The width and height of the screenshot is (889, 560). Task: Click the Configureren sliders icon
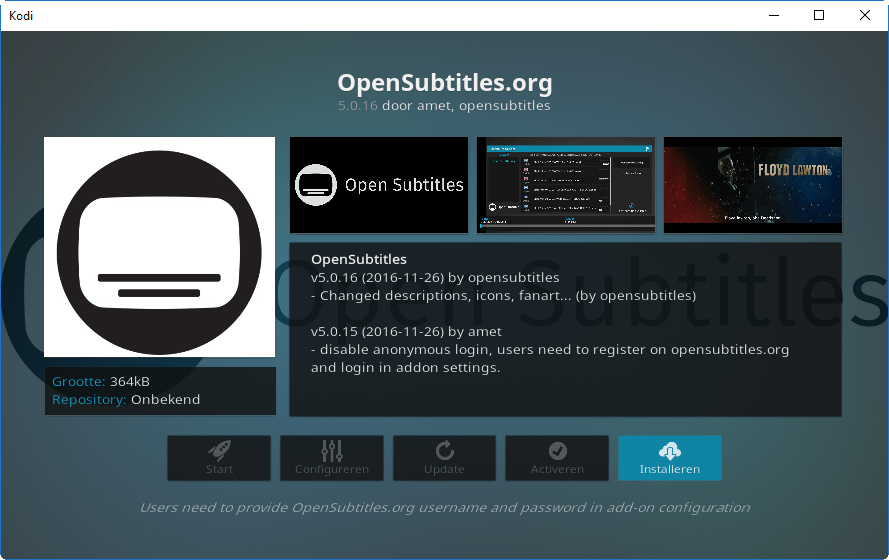(332, 451)
